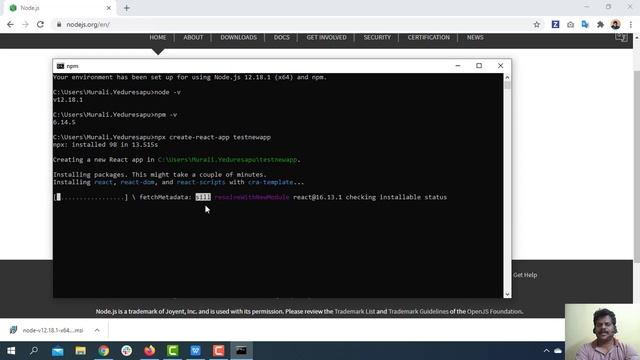The image size is (640, 360).
Task: Click 'react@16.13.1 checking installable status' text
Action: [x=370, y=197]
